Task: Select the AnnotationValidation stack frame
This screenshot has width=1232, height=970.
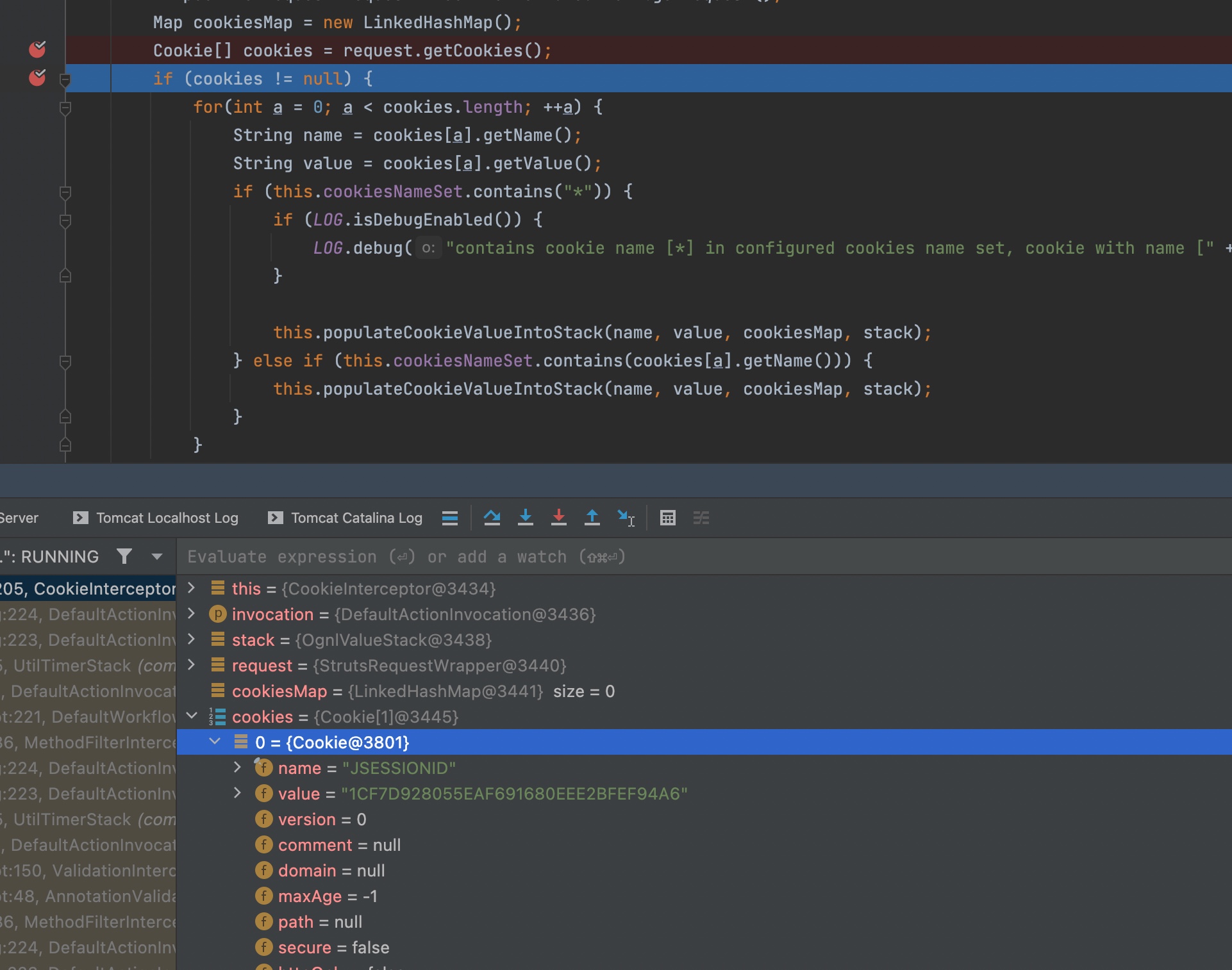Action: click(88, 896)
